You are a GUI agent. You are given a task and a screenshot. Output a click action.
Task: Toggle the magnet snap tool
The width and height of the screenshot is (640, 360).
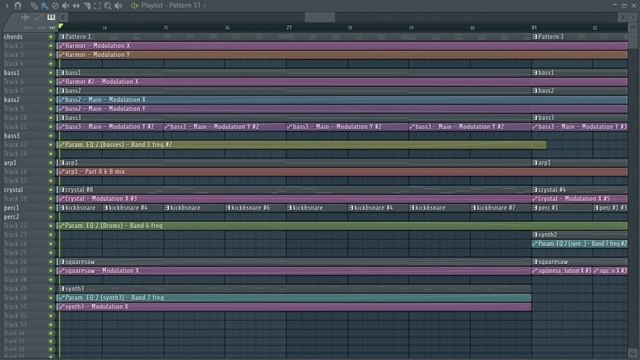[x=18, y=6]
